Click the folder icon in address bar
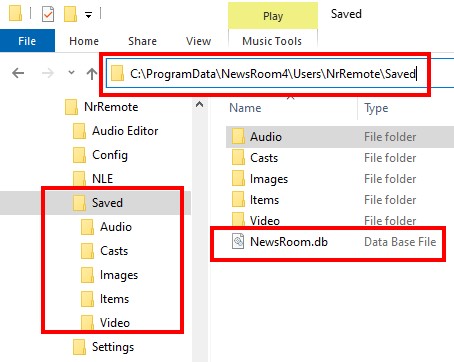This screenshot has height=362, width=454. [x=117, y=73]
